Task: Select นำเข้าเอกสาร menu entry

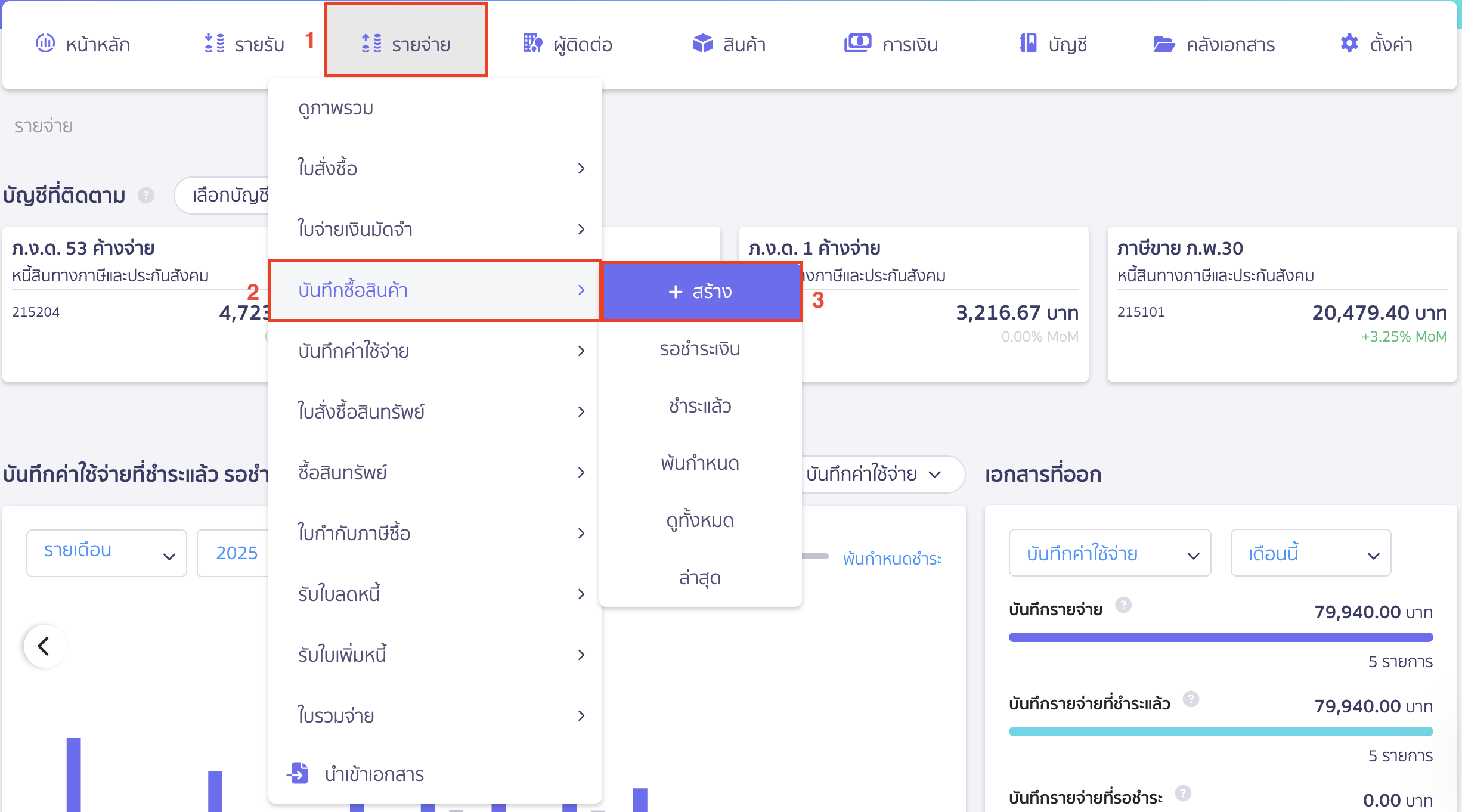Action: tap(435, 774)
